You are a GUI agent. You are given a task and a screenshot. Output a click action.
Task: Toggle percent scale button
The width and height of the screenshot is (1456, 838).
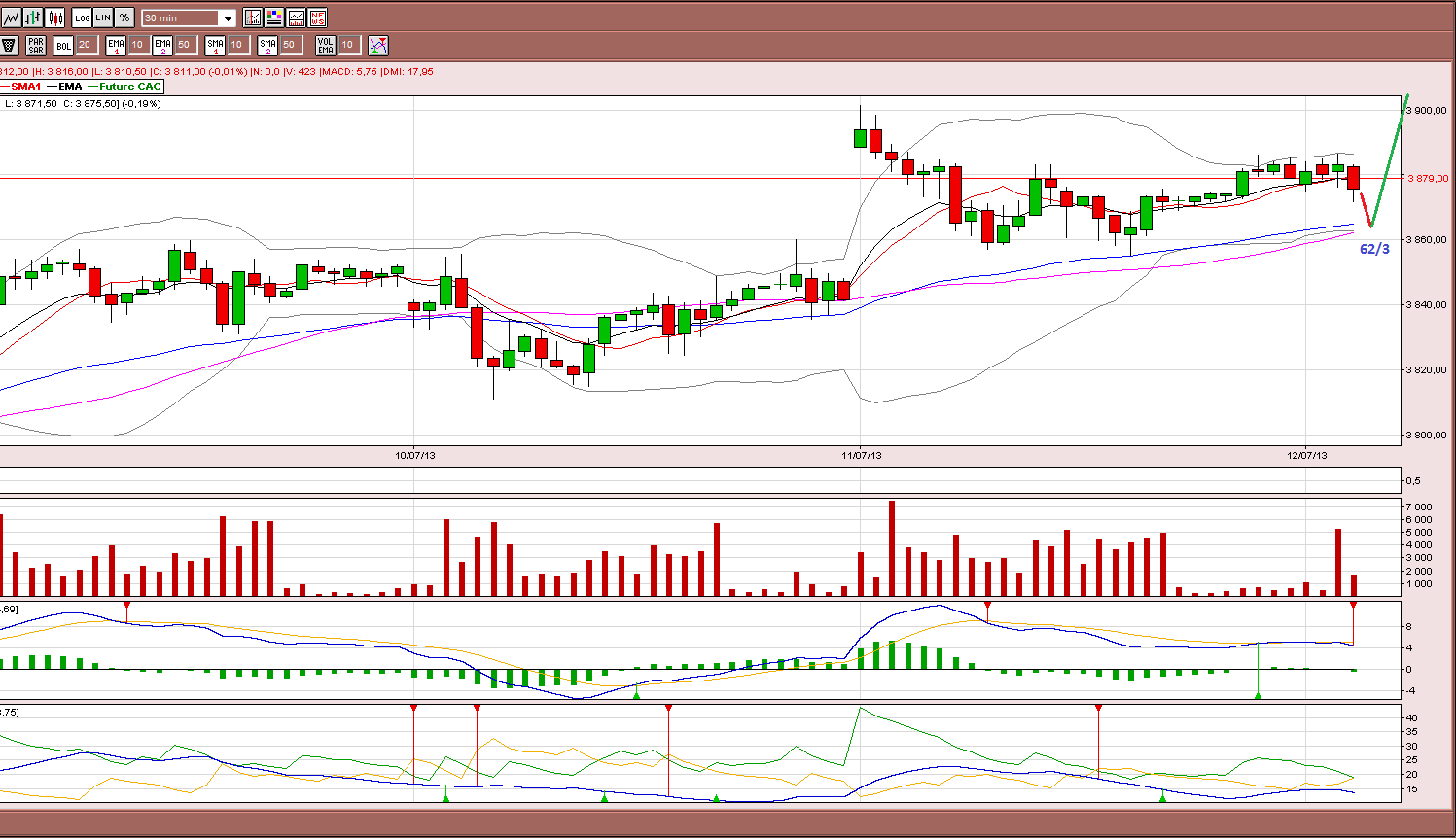124,17
